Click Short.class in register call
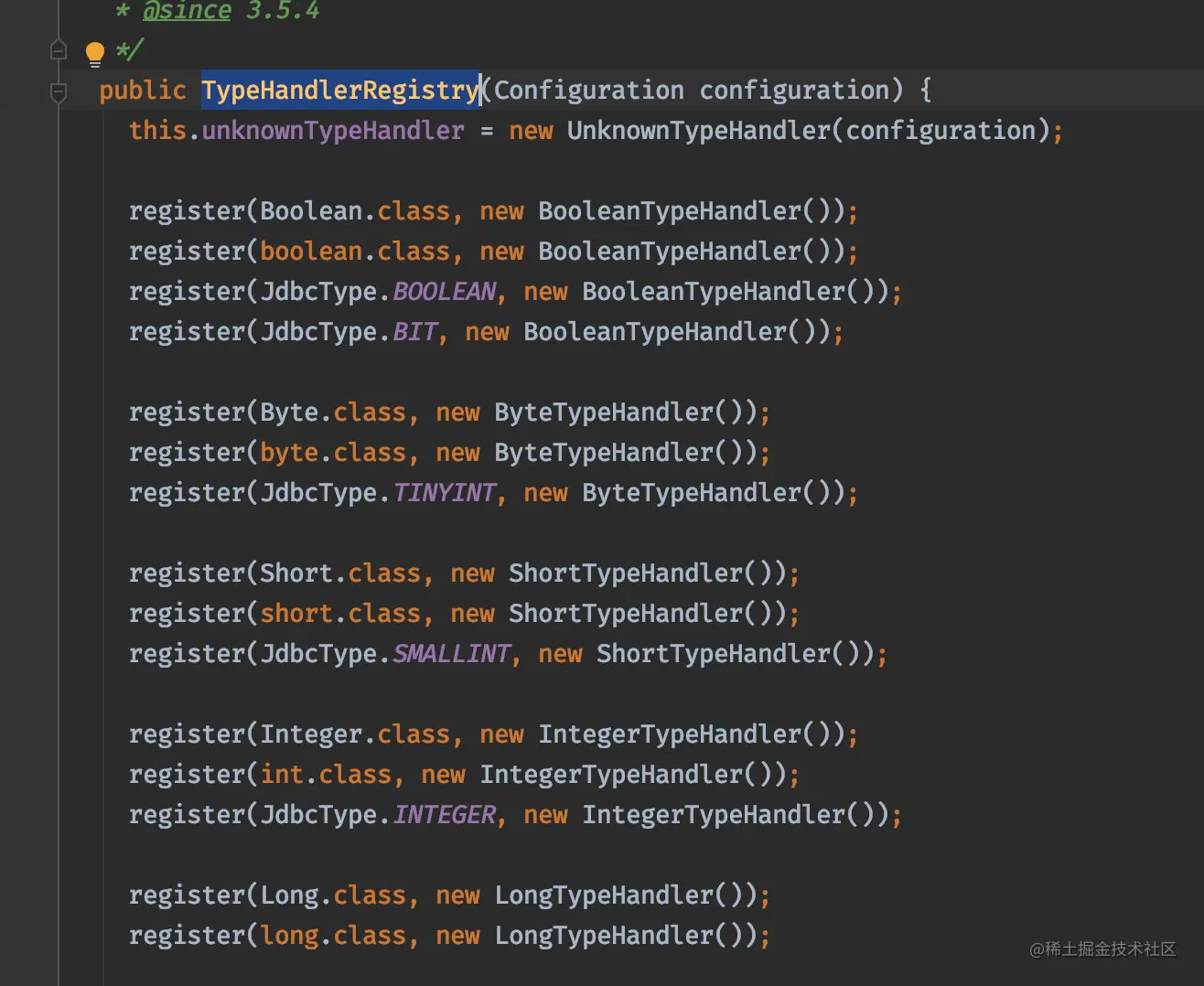This screenshot has height=986, width=1204. [x=340, y=573]
